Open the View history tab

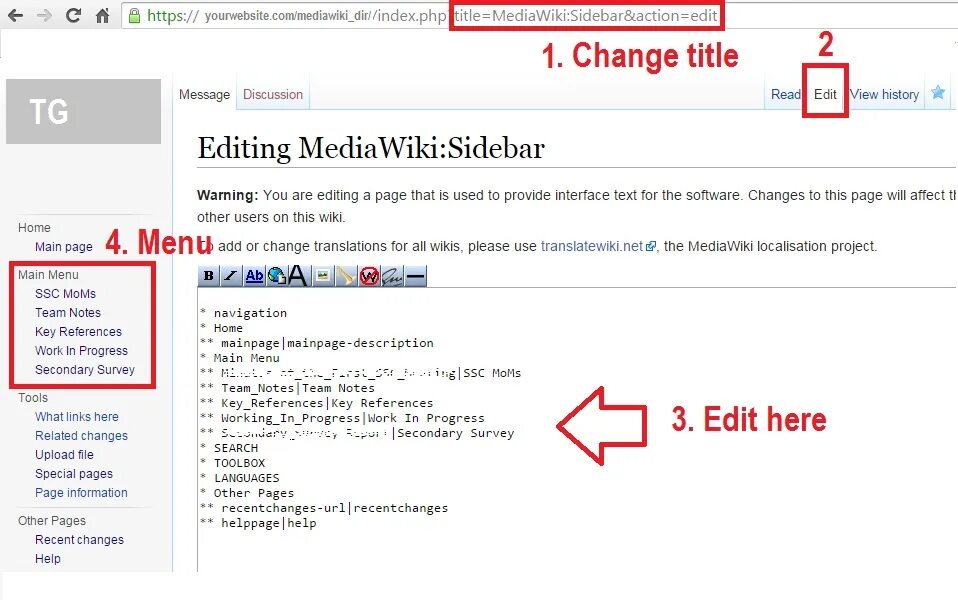click(x=884, y=95)
